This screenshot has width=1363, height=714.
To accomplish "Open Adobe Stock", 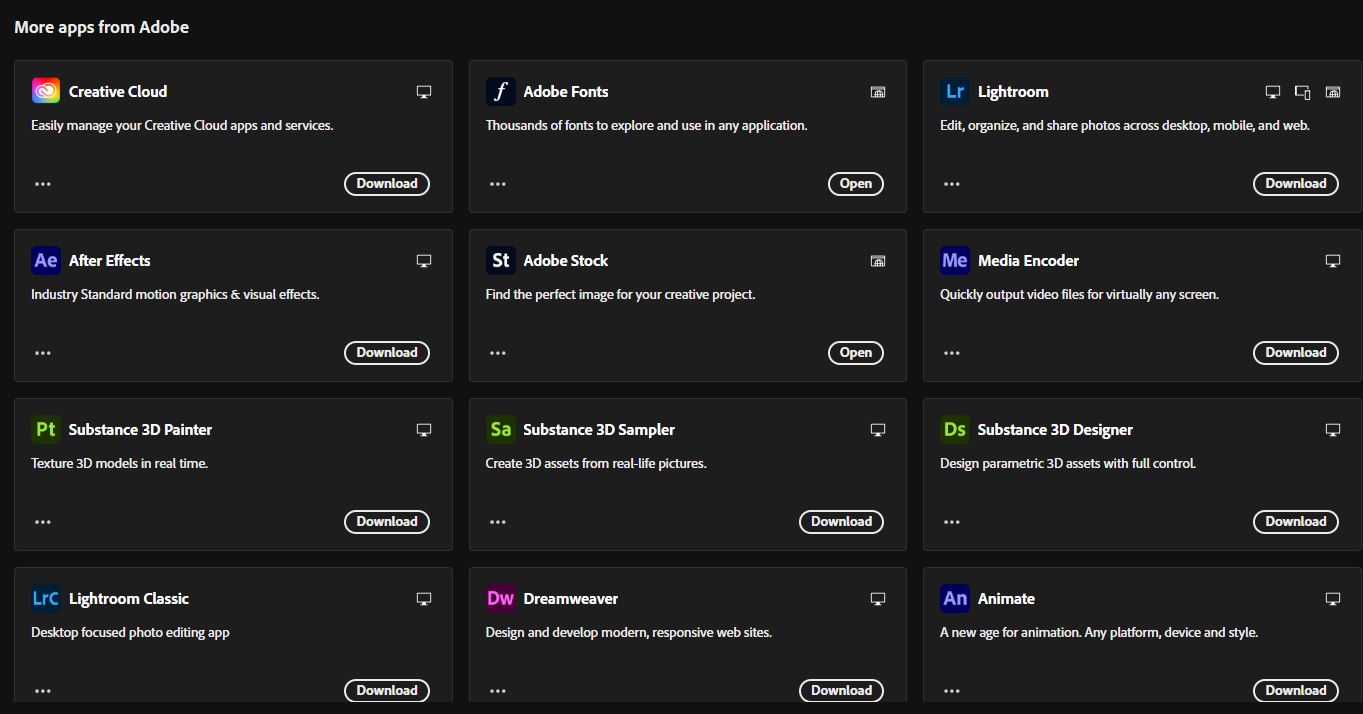I will click(856, 352).
